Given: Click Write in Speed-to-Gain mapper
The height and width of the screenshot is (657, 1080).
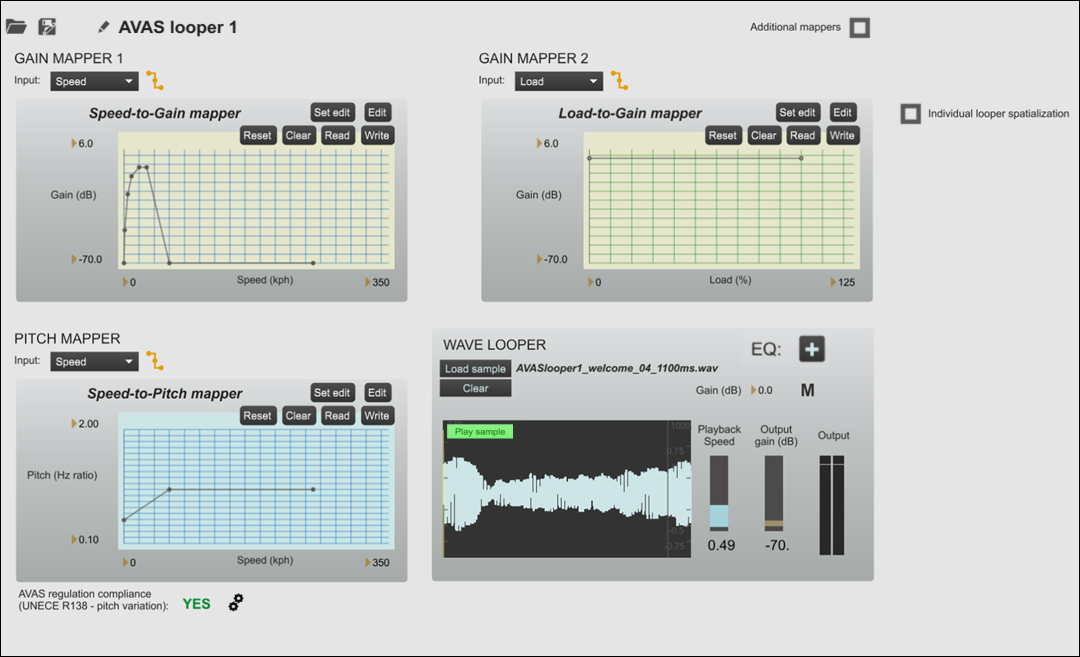Looking at the screenshot, I should click(377, 136).
